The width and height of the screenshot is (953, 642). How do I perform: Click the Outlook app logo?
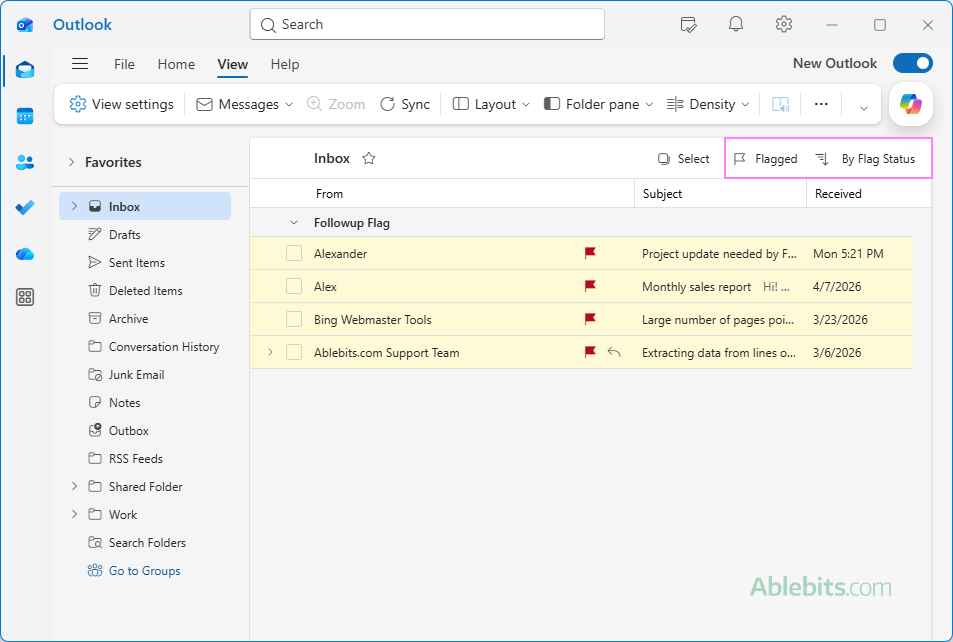25,25
